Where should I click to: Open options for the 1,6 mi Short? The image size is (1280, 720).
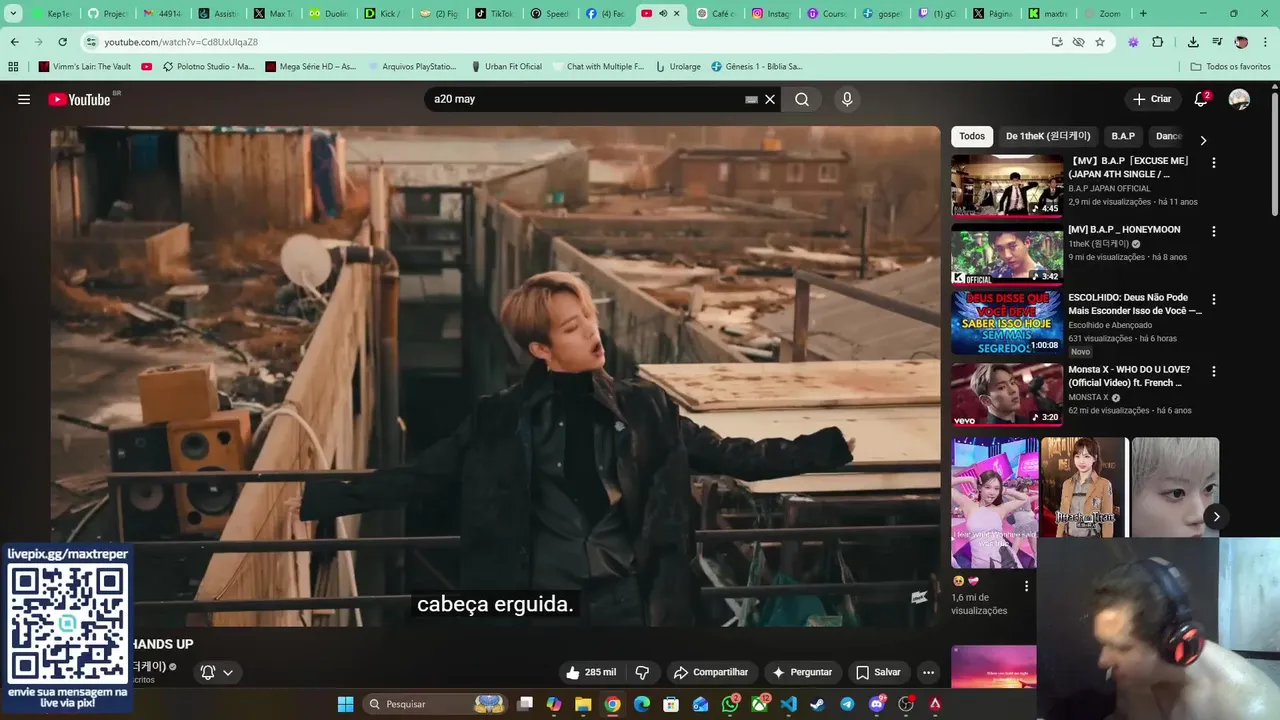coord(1026,586)
